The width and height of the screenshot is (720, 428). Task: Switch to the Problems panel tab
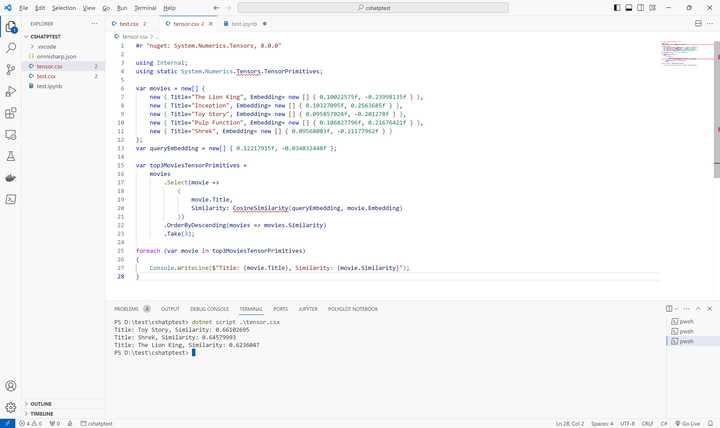click(132, 309)
